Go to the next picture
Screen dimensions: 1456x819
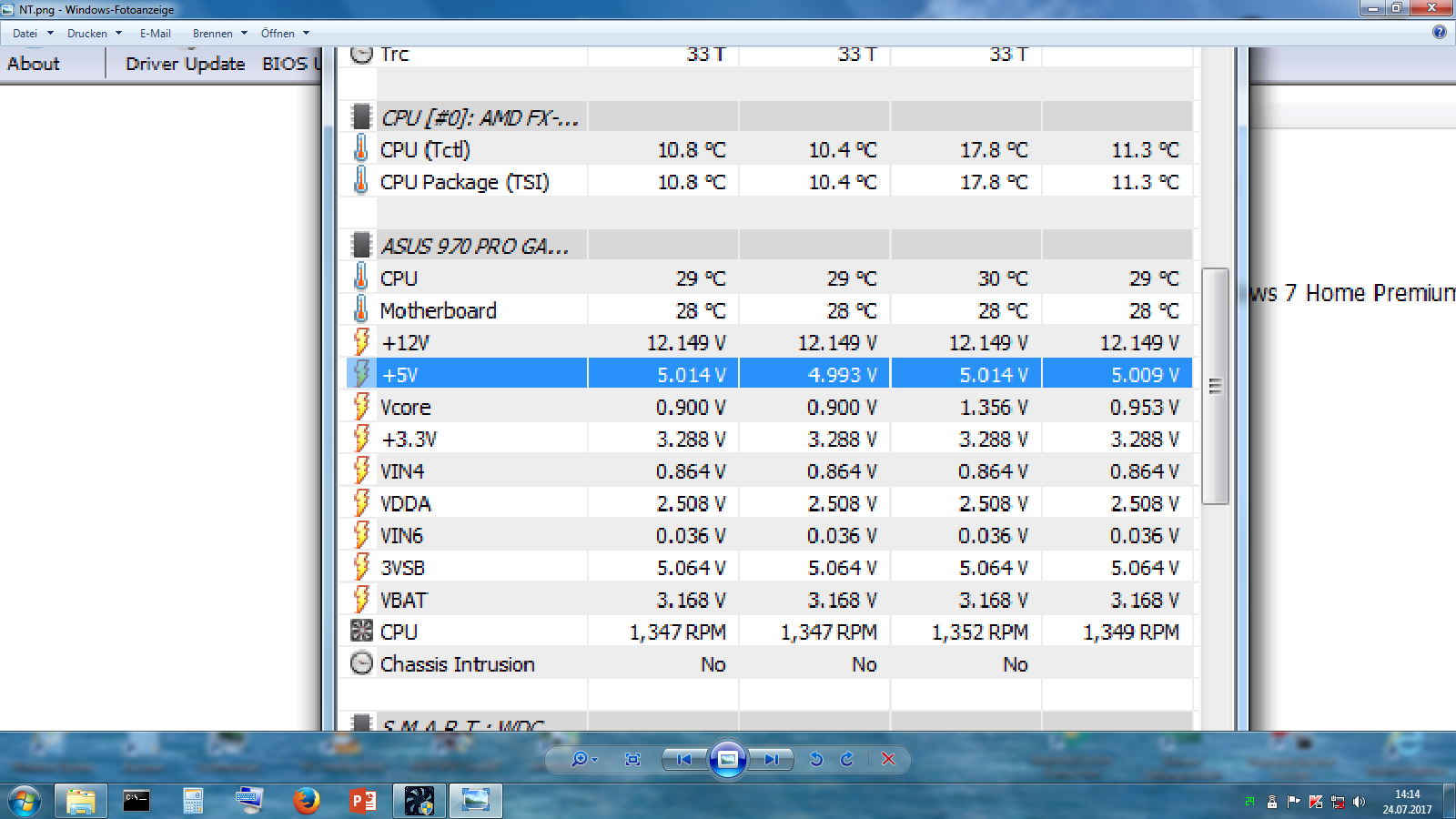(771, 759)
